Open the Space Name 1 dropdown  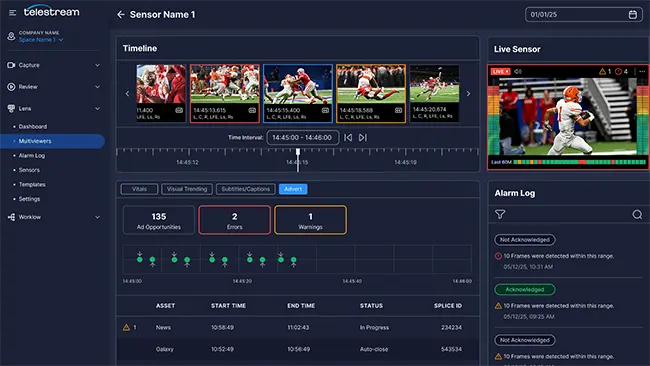click(x=41, y=40)
